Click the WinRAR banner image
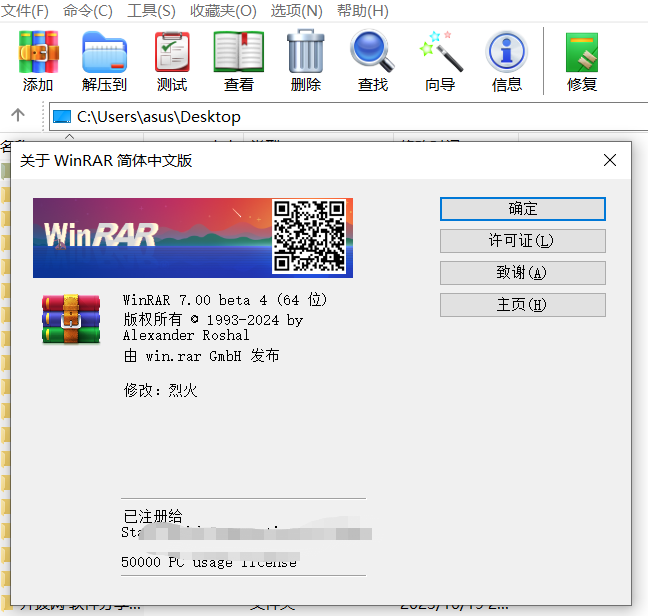The image size is (648, 616). (193, 238)
